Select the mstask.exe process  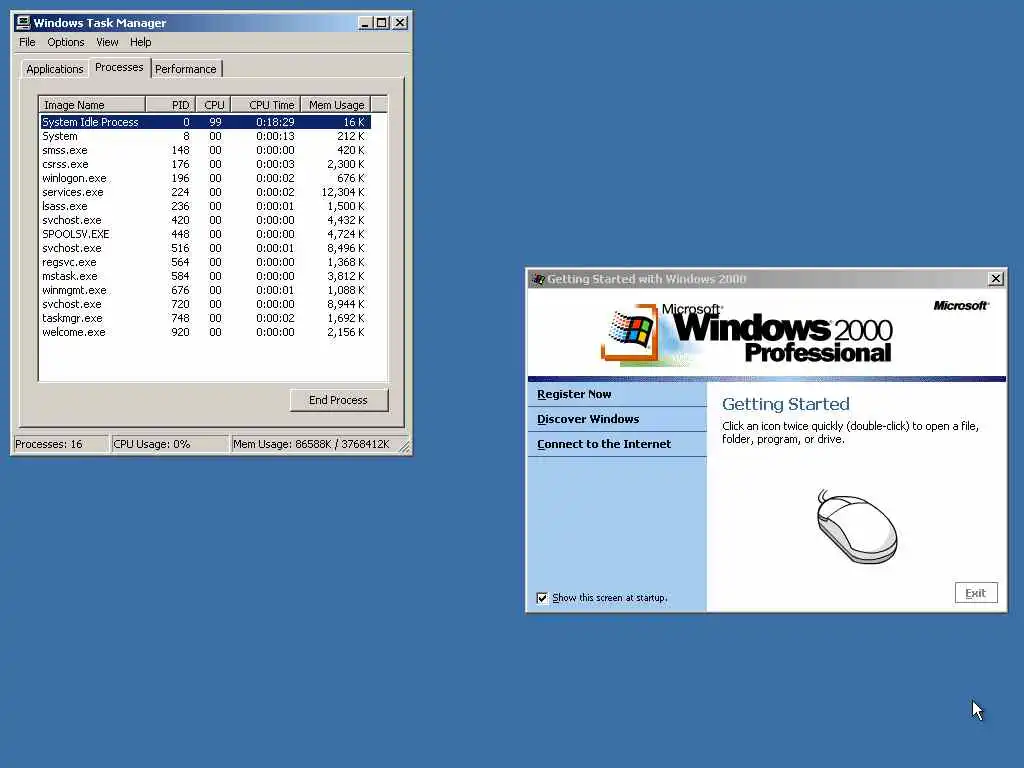[x=205, y=276]
